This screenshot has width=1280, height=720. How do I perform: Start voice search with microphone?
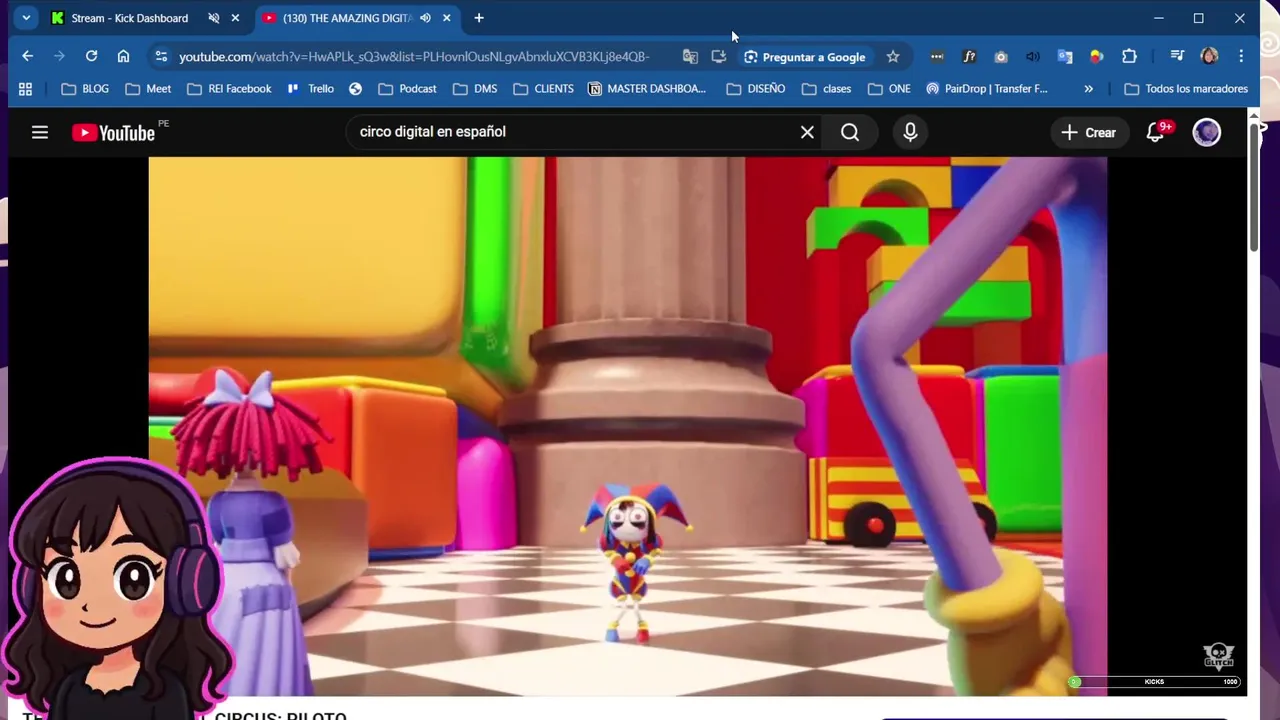tap(910, 132)
